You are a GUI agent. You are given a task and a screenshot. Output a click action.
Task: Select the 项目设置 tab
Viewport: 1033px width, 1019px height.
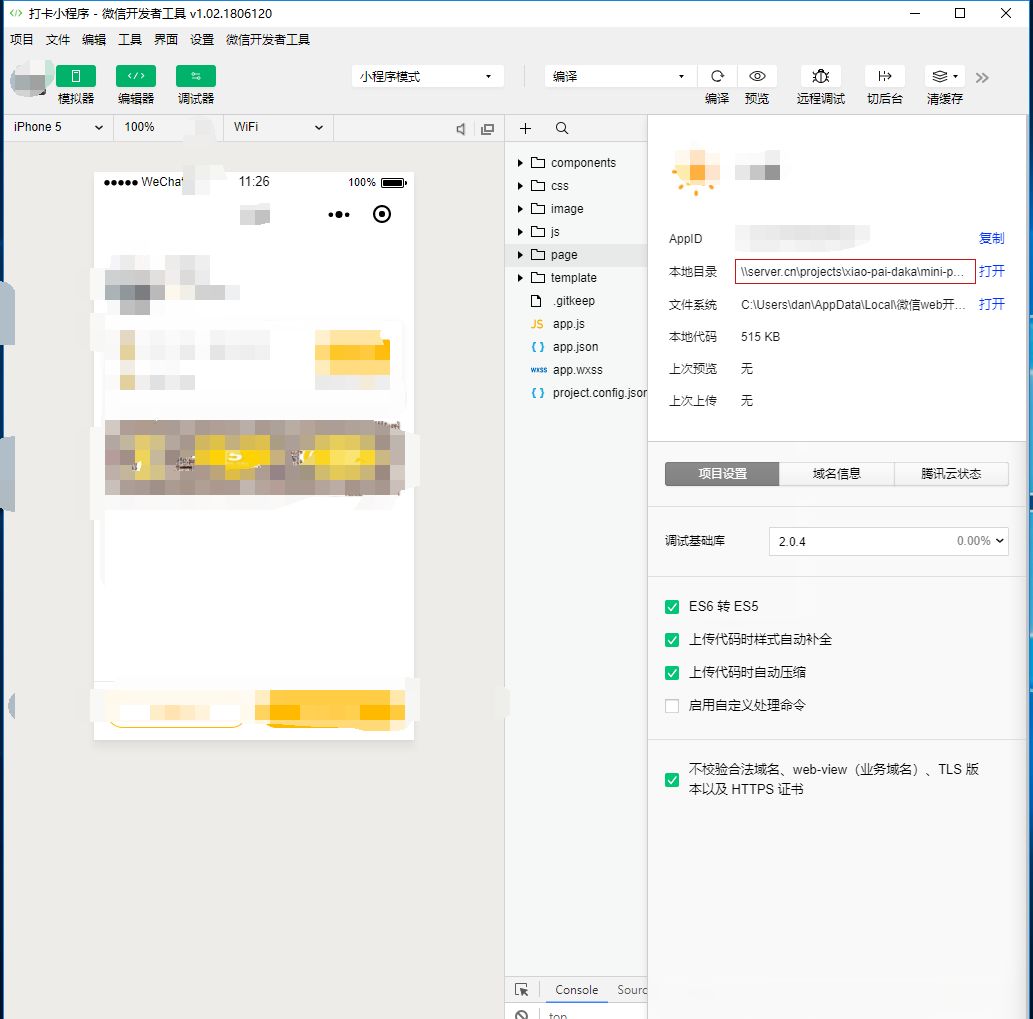point(722,474)
